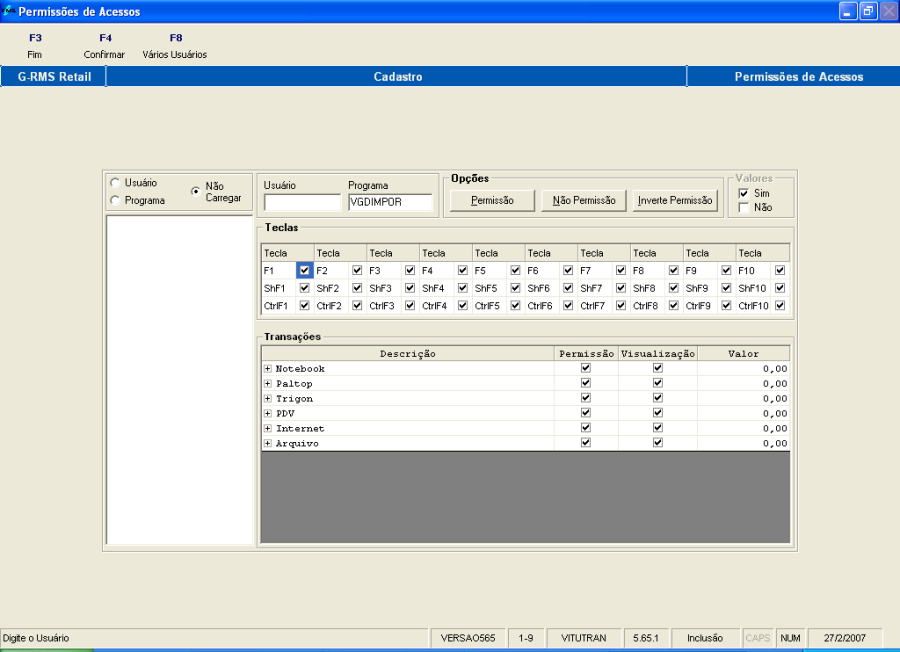The height and width of the screenshot is (652, 900).
Task: Click the Valor cell for Paltop
Action: (743, 384)
